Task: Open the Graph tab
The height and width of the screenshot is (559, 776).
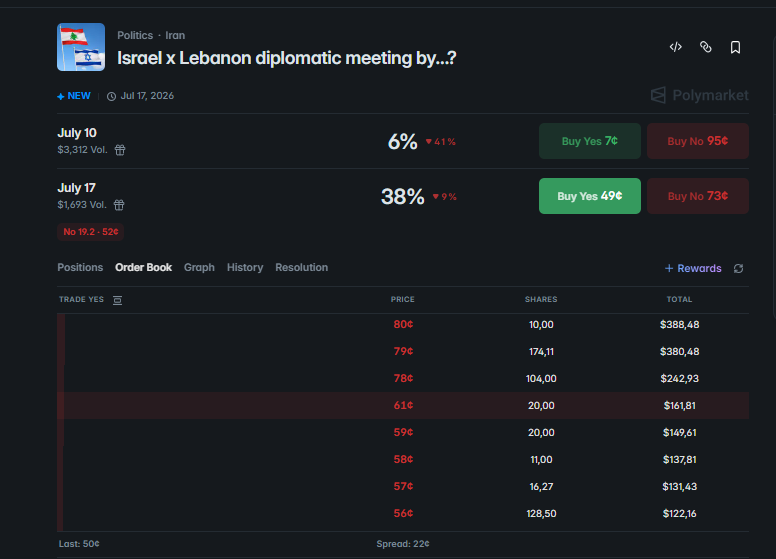Action: 199,267
